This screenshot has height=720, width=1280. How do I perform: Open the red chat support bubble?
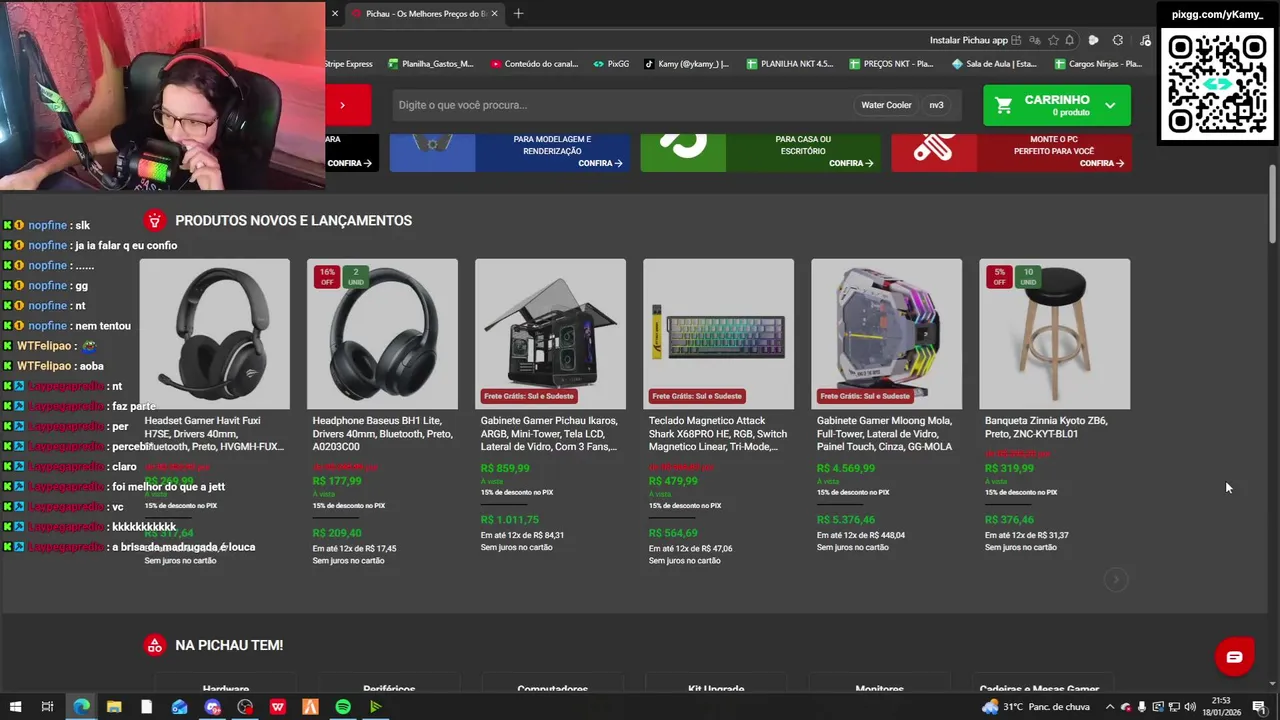[1234, 657]
